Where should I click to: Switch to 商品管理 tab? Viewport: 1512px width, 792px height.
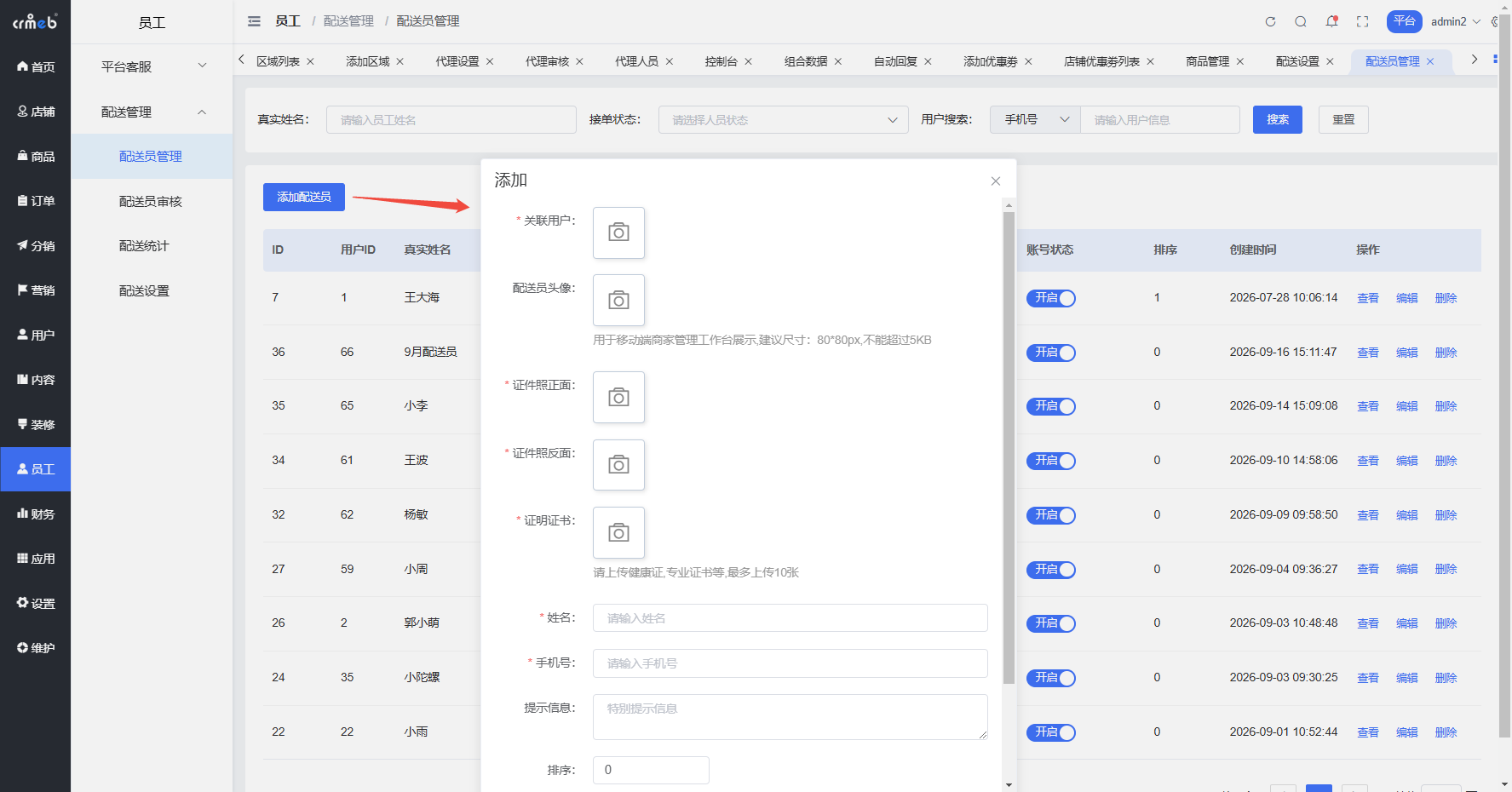tap(1207, 61)
